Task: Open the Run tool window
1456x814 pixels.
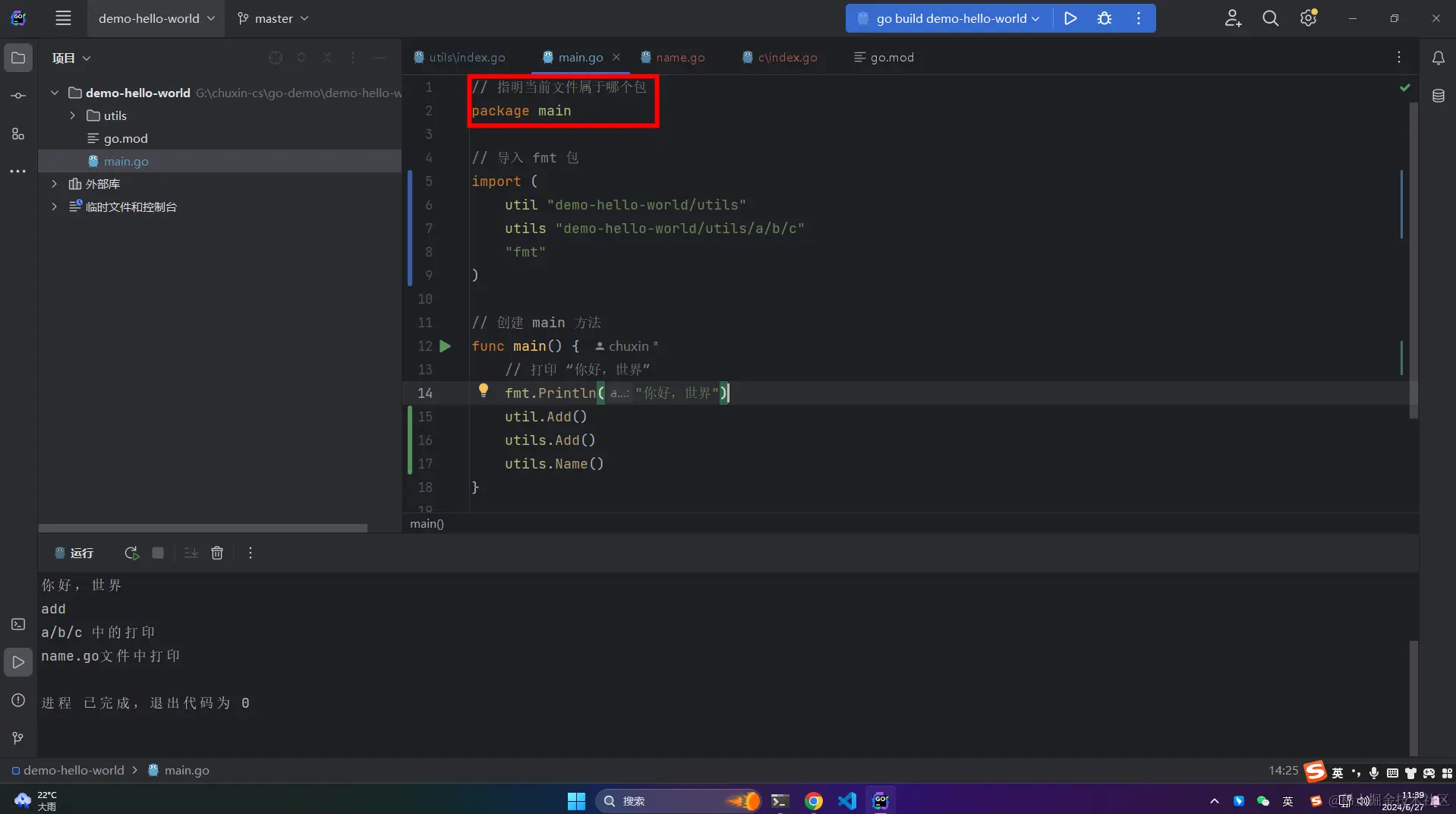Action: pos(18,662)
